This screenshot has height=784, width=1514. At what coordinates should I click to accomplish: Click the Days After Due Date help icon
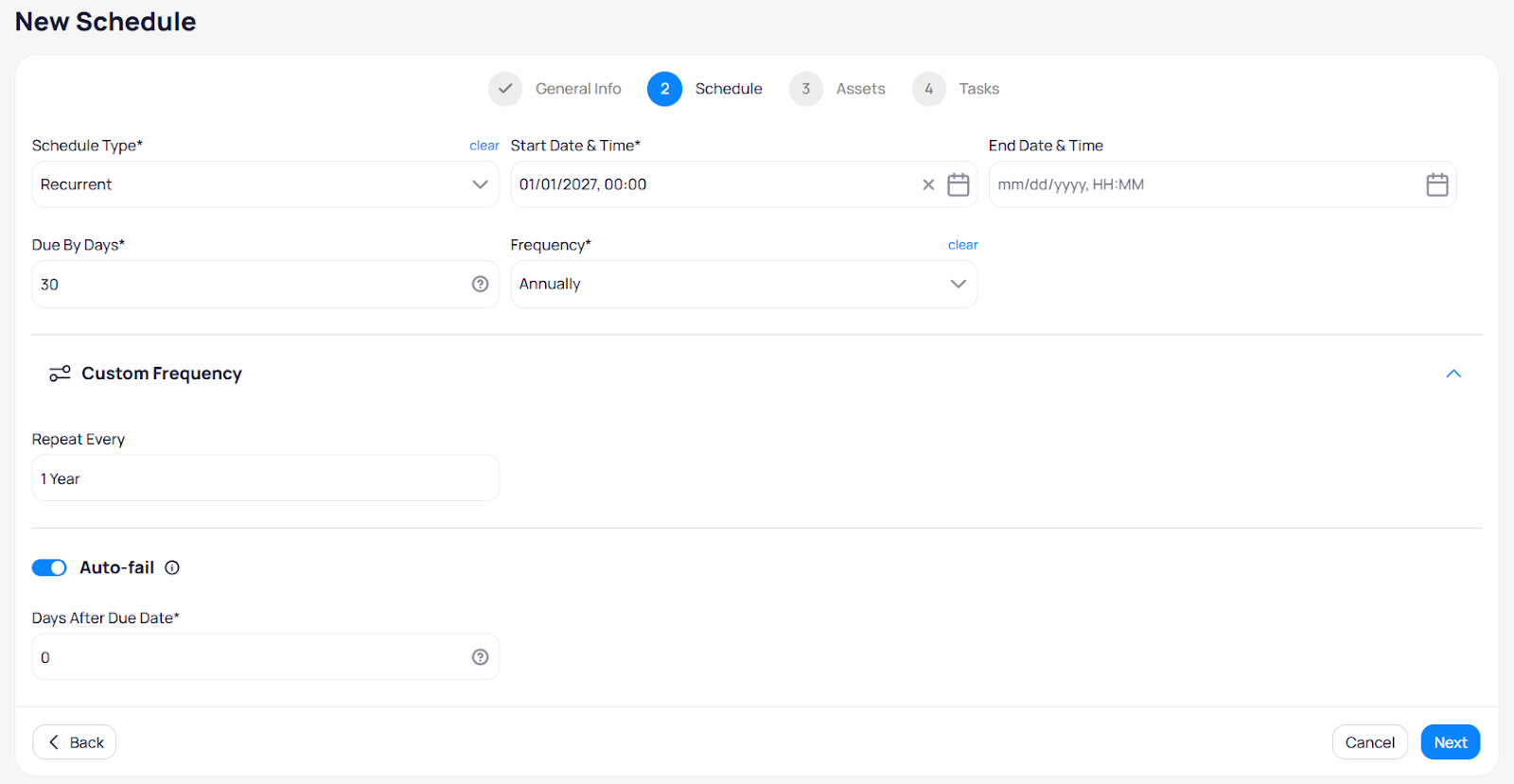pyautogui.click(x=480, y=657)
